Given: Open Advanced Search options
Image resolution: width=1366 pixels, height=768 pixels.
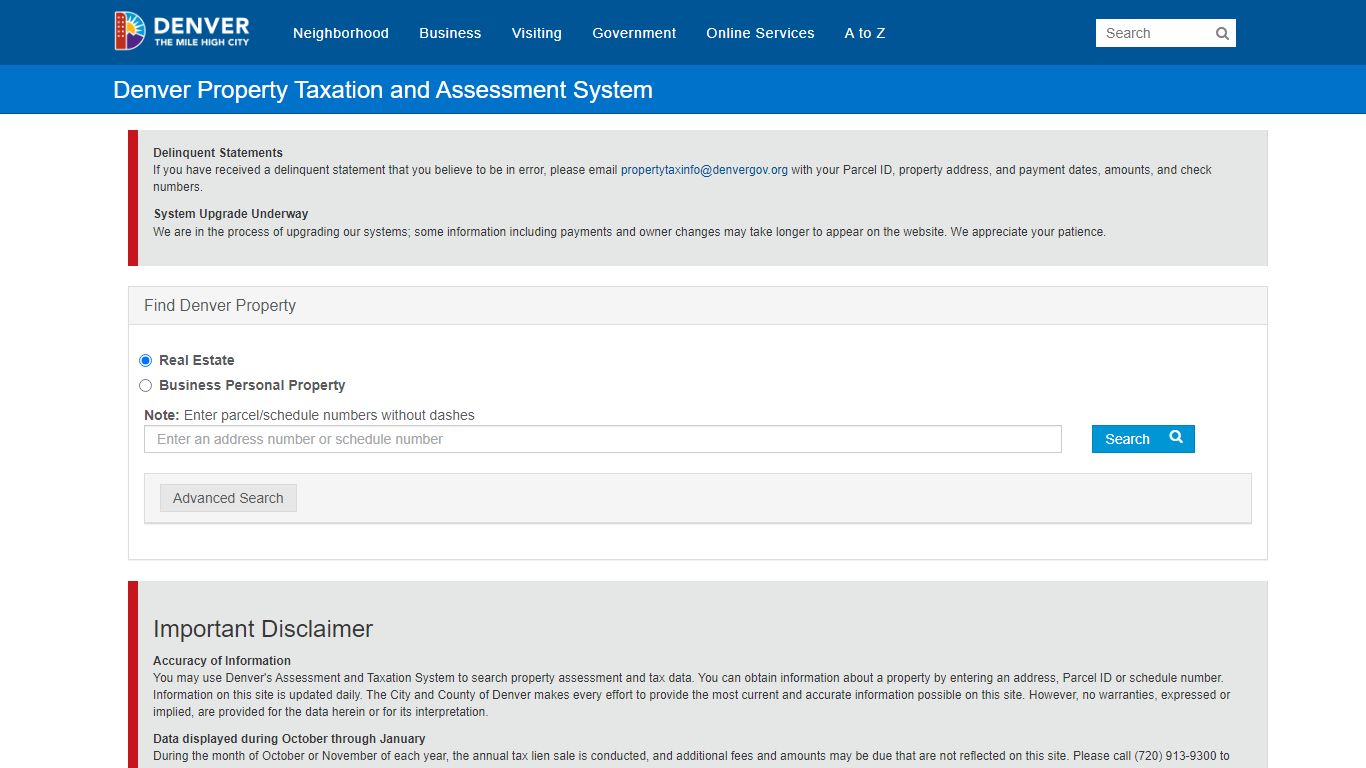Looking at the screenshot, I should tap(228, 498).
